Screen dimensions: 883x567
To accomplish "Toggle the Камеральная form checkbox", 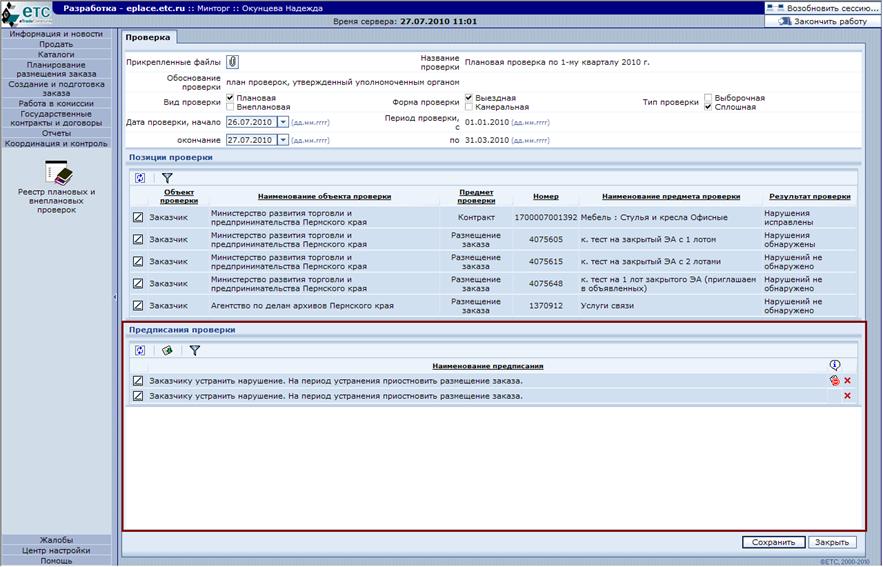I will [469, 107].
